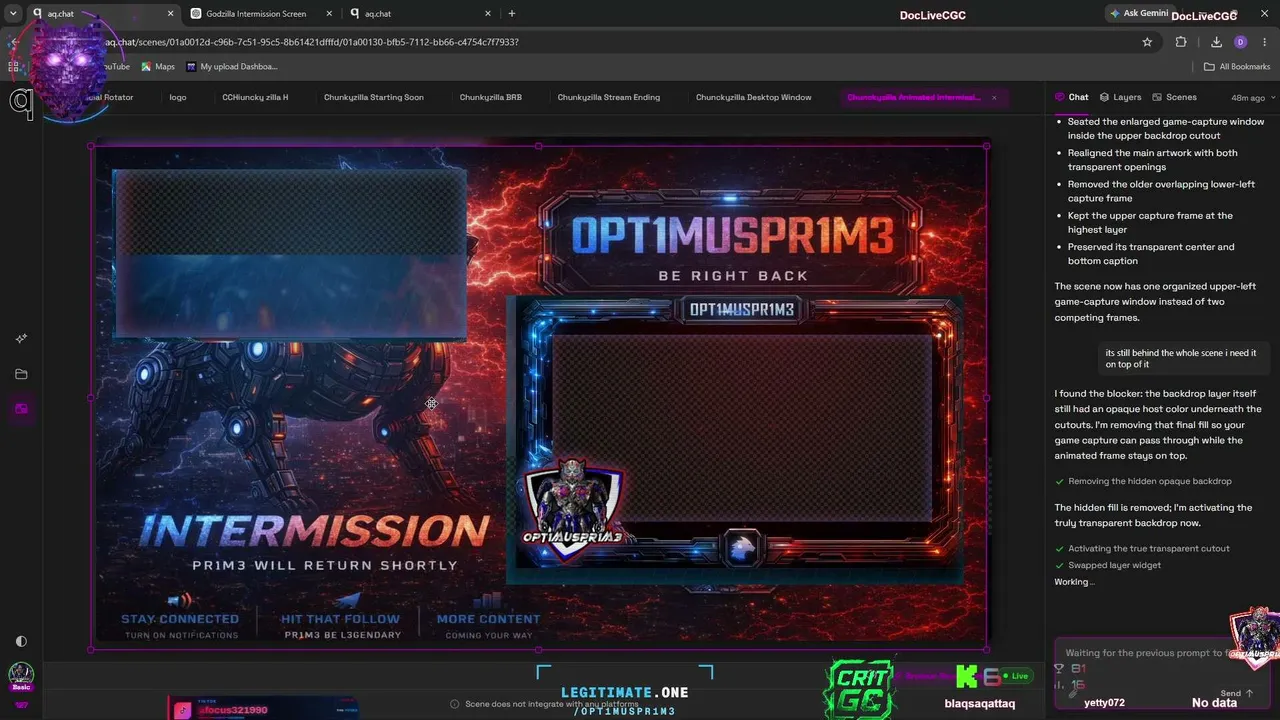This screenshot has width=1280, height=720.
Task: Close the Chunkyzilla Animated Intermission scene tab
Action: [x=994, y=97]
